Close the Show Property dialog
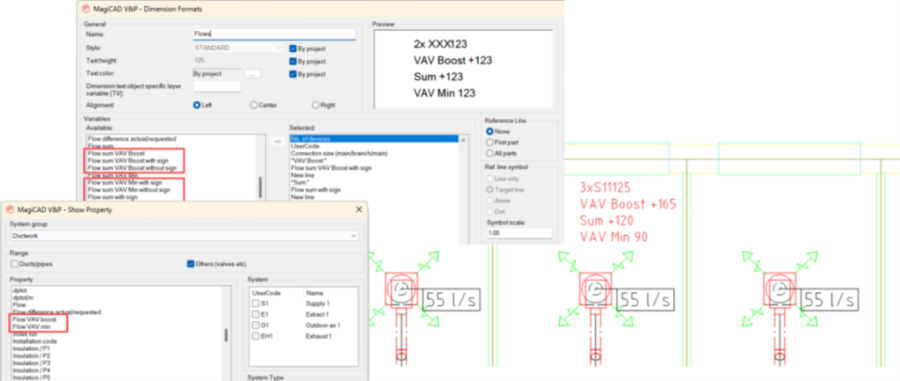Viewport: 900px width, 381px height. click(359, 209)
